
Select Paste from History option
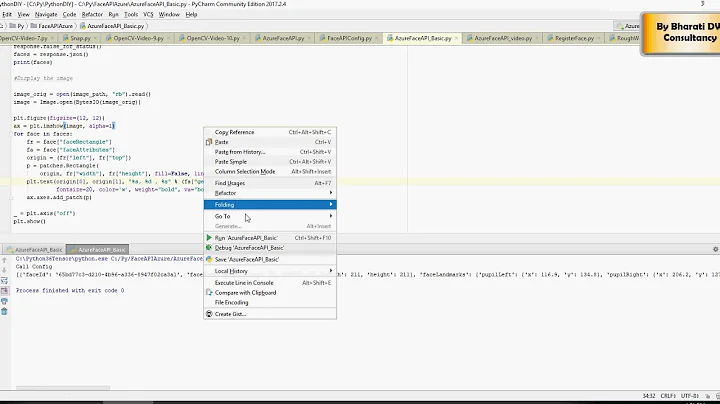[270, 152]
